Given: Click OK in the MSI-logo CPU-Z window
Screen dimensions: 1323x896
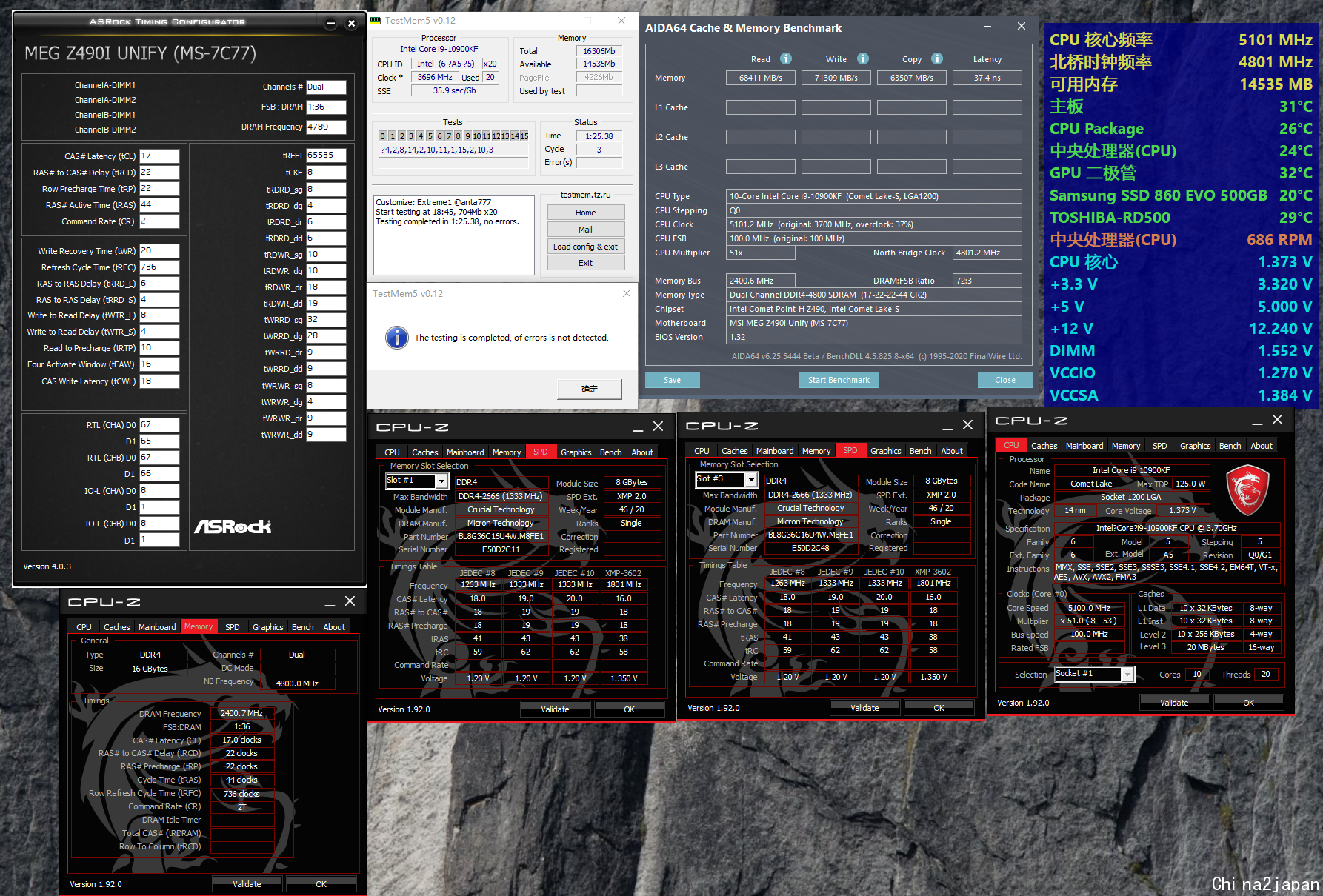Looking at the screenshot, I should (1248, 703).
